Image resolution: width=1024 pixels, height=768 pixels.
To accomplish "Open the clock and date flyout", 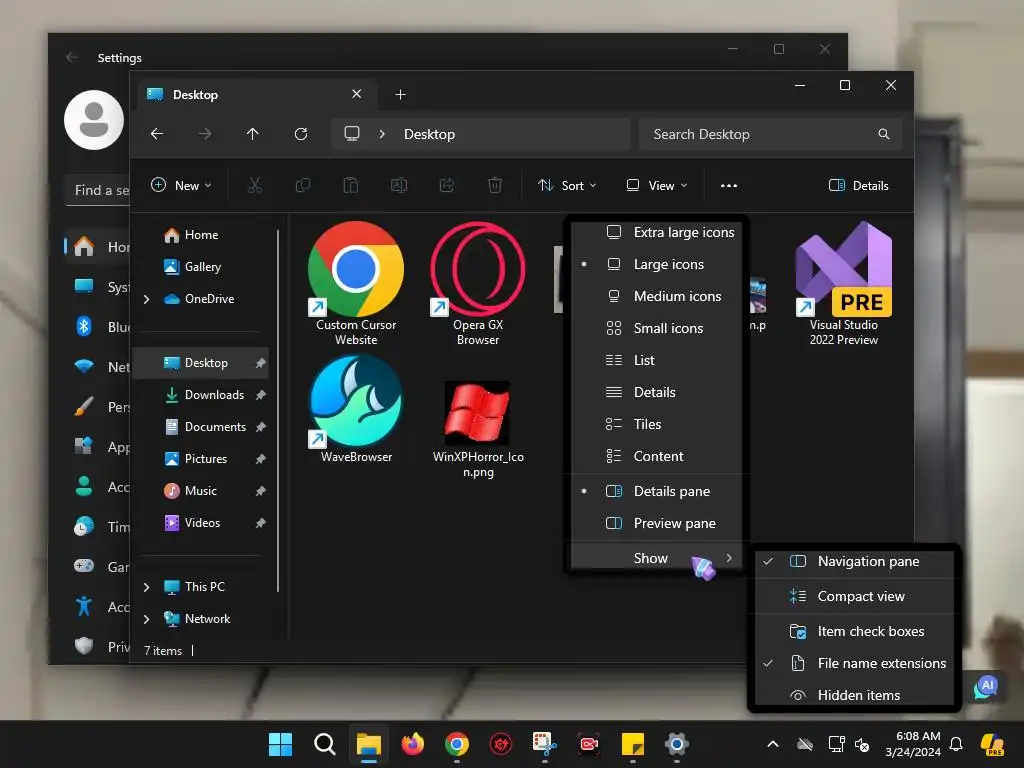I will coord(913,744).
